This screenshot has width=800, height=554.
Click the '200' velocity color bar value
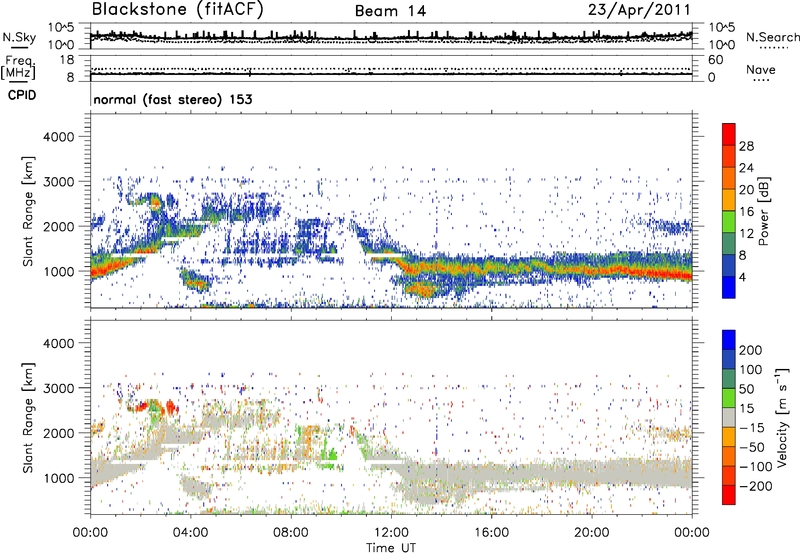751,350
